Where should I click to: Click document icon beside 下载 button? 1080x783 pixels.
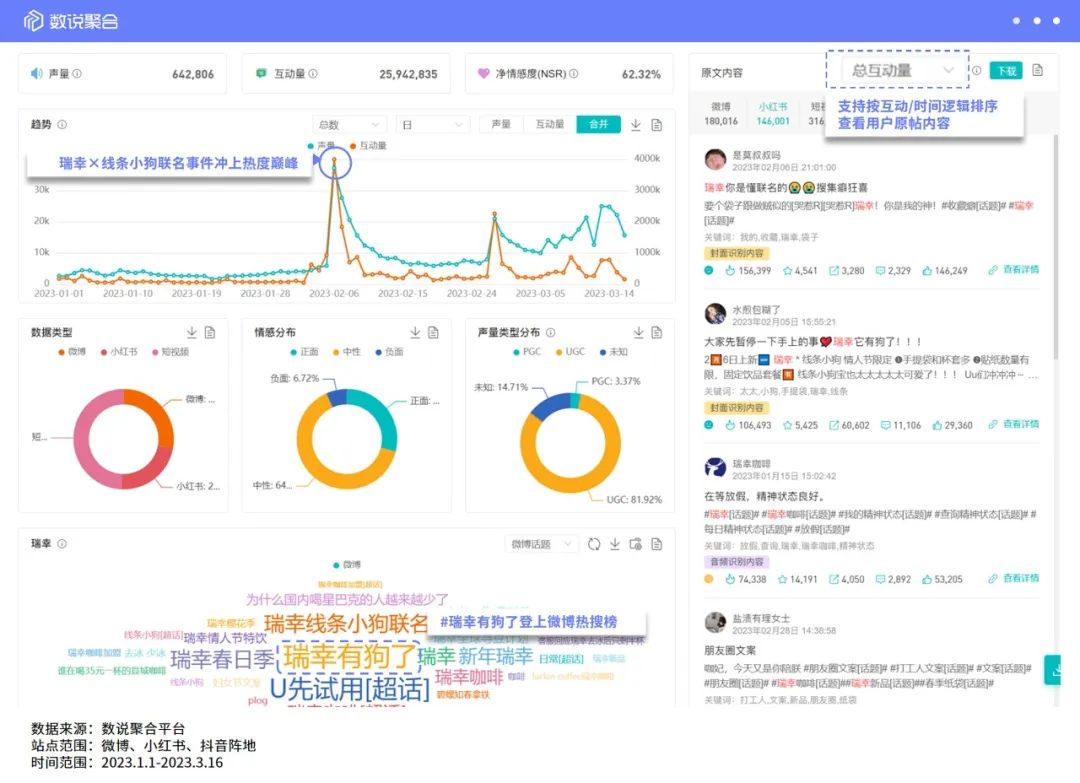(x=1038, y=70)
